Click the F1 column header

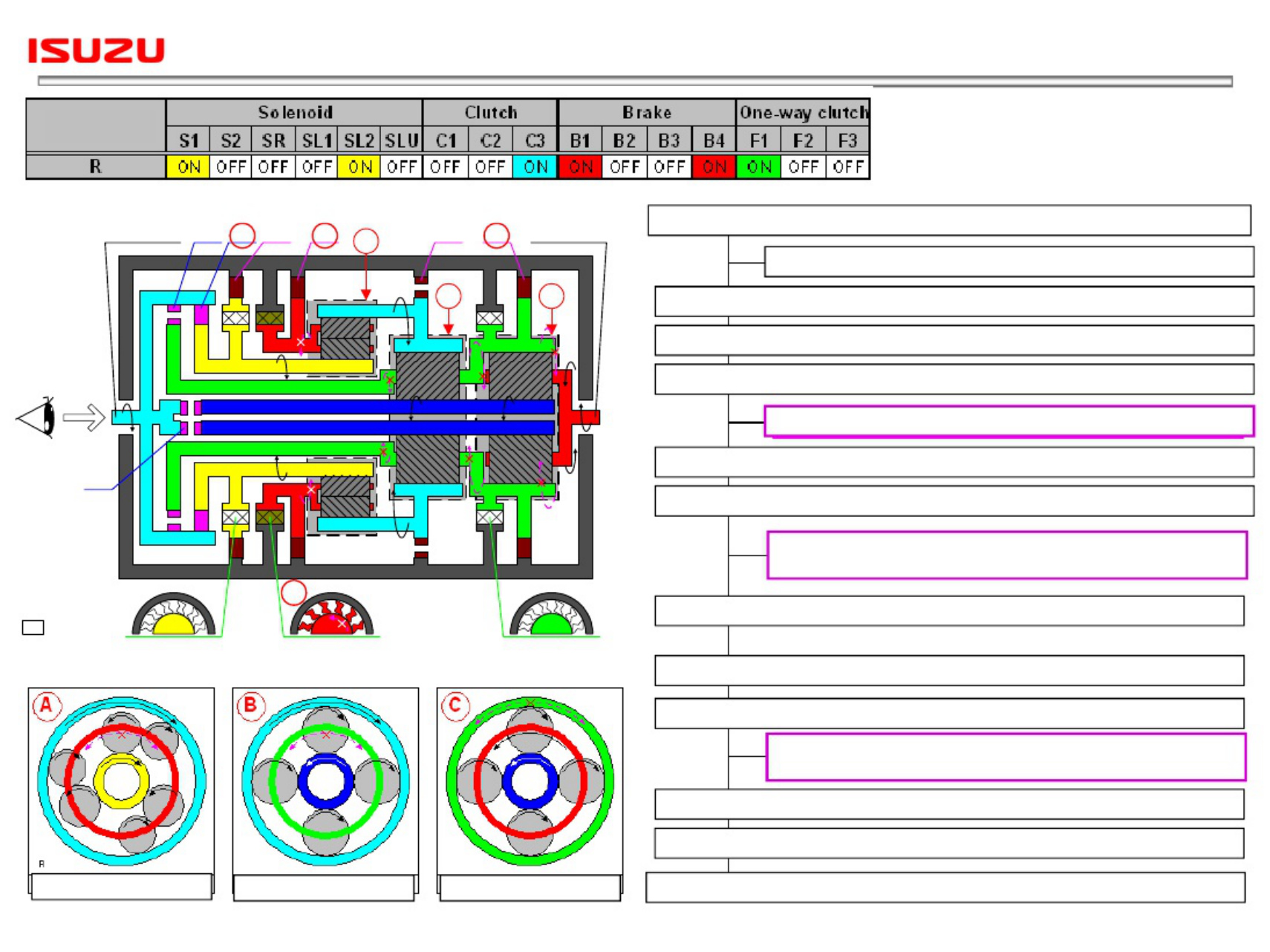pos(758,140)
